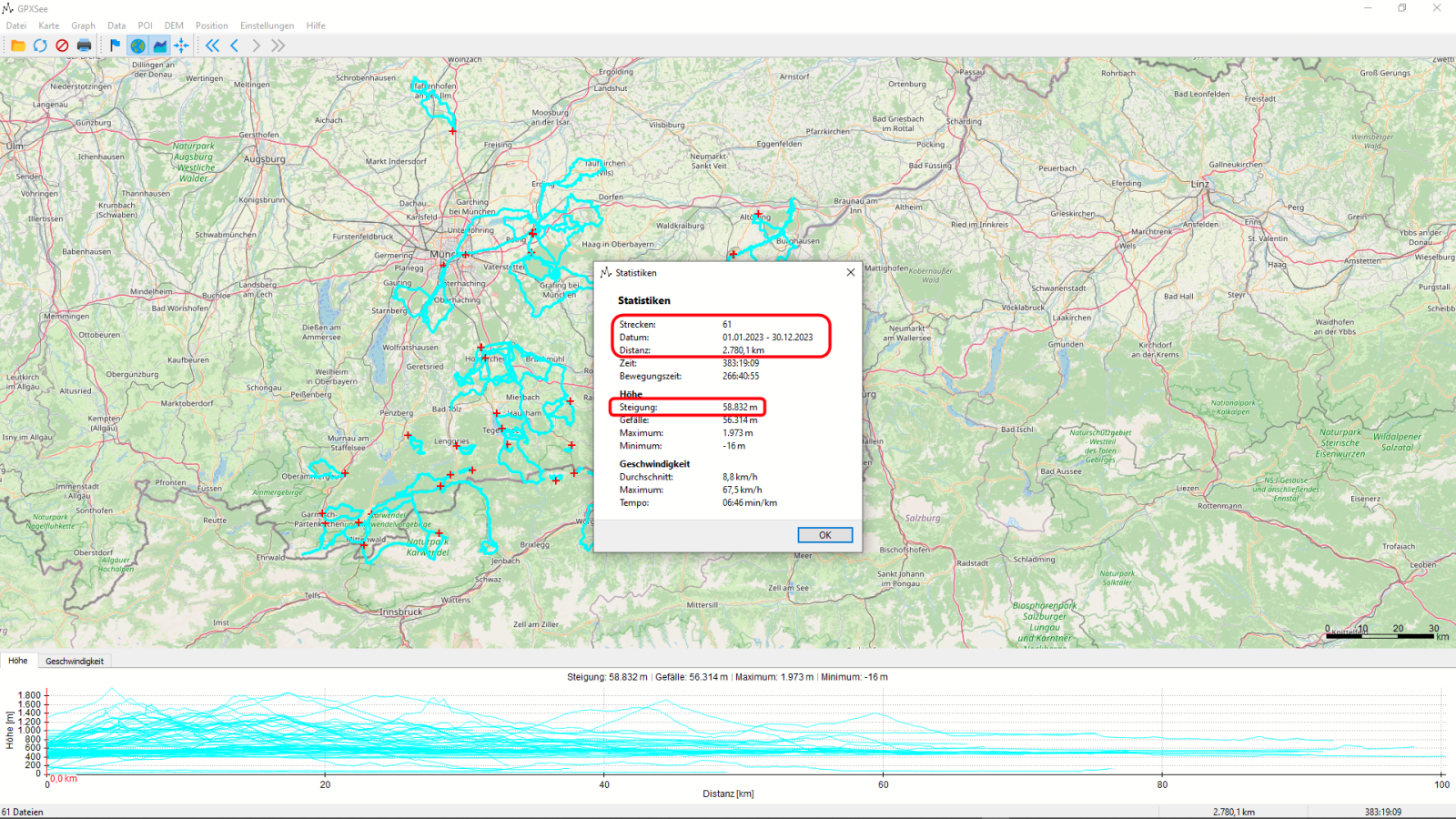Click the 61 Dateien status bar entry

tap(23, 812)
